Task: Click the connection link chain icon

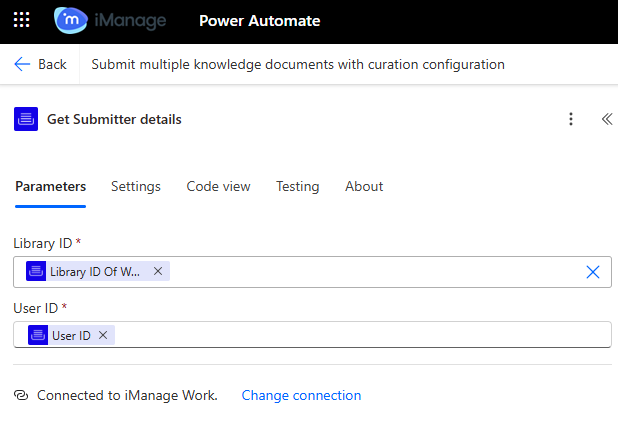Action: pos(21,395)
